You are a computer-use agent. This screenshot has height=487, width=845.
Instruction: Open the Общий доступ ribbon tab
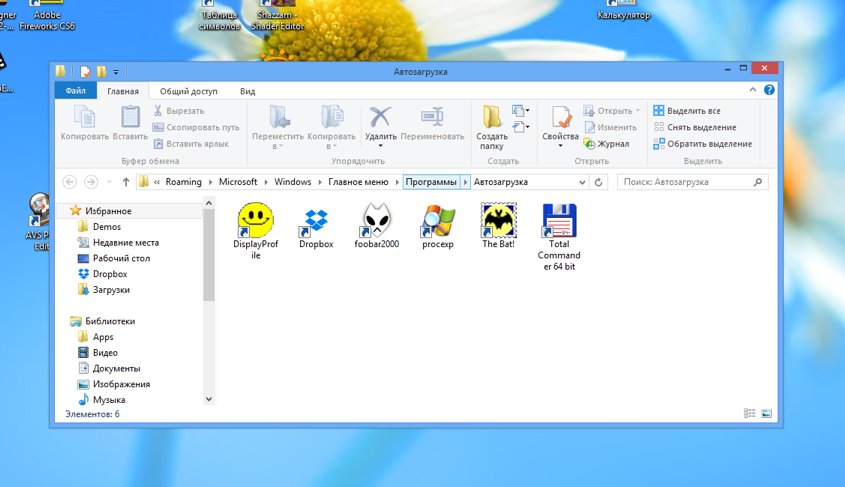(x=188, y=91)
